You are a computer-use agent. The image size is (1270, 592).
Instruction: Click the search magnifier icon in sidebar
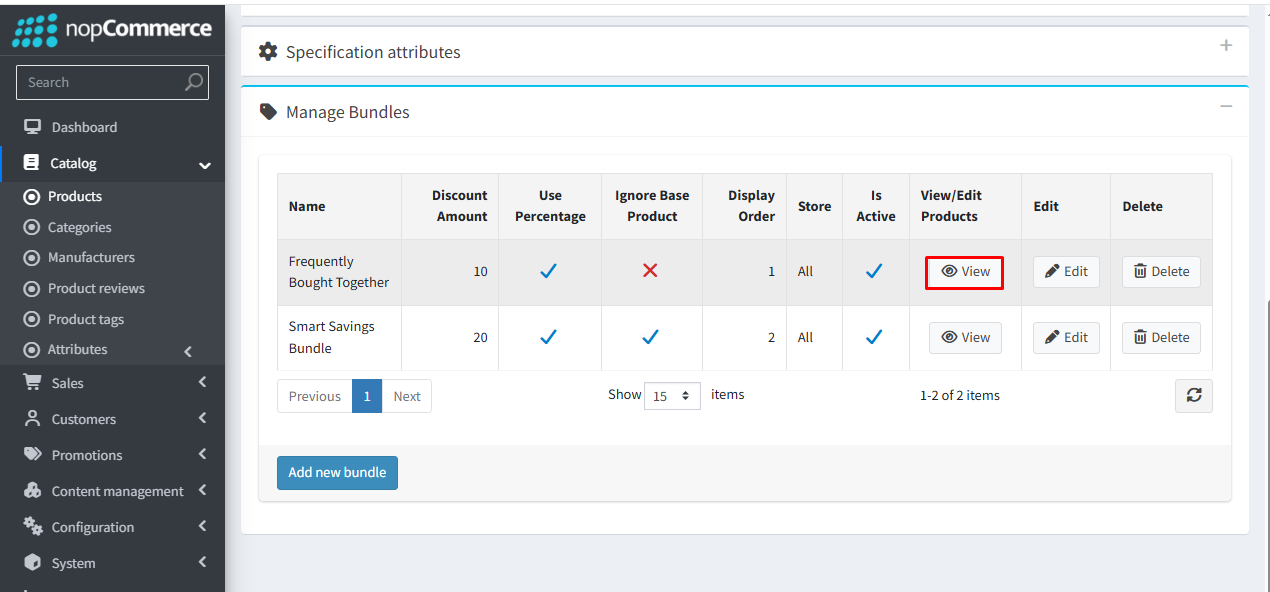click(194, 82)
